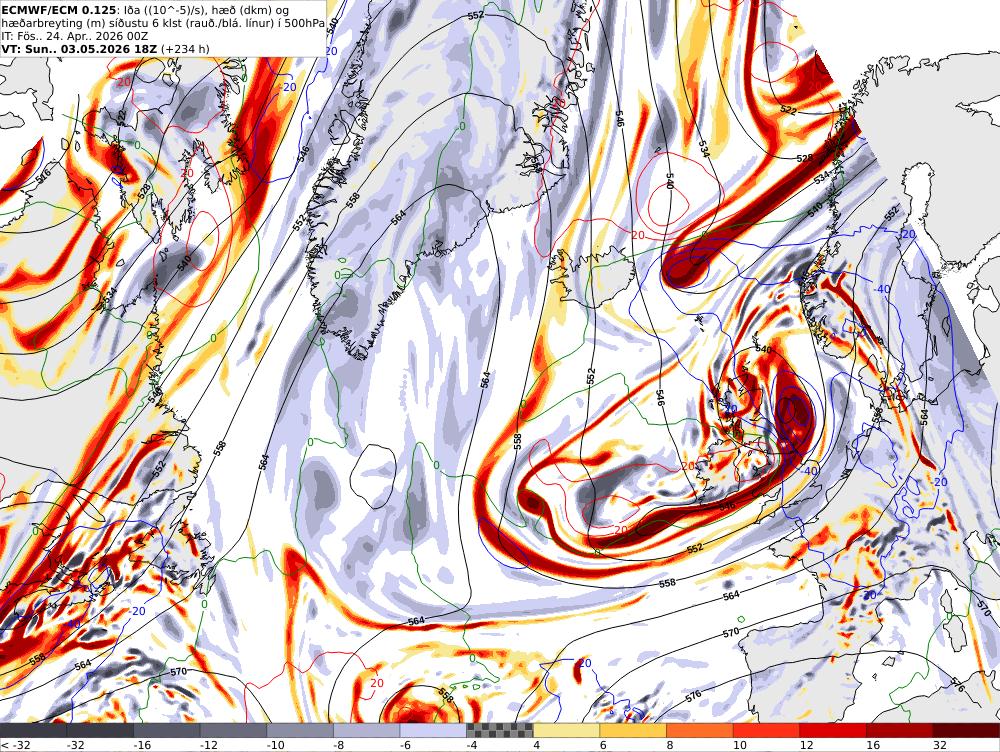Click the '-4' legend label
Viewport: 1000px width, 752px height.
pos(472,745)
